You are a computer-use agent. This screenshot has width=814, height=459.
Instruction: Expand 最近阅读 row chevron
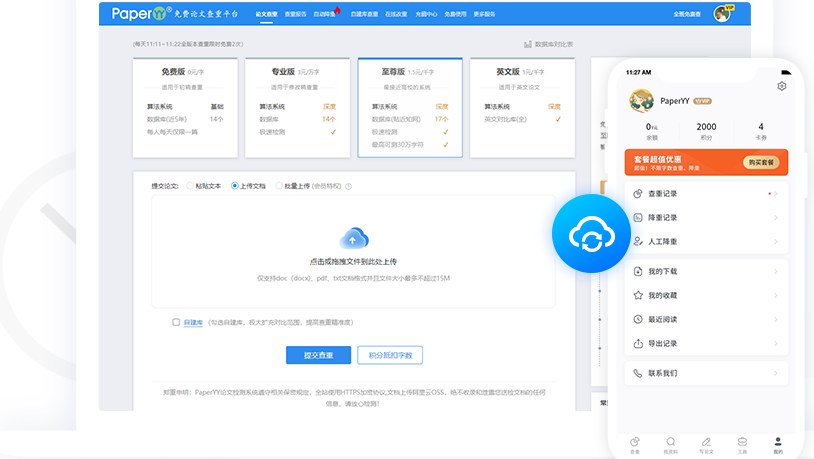pyautogui.click(x=776, y=319)
